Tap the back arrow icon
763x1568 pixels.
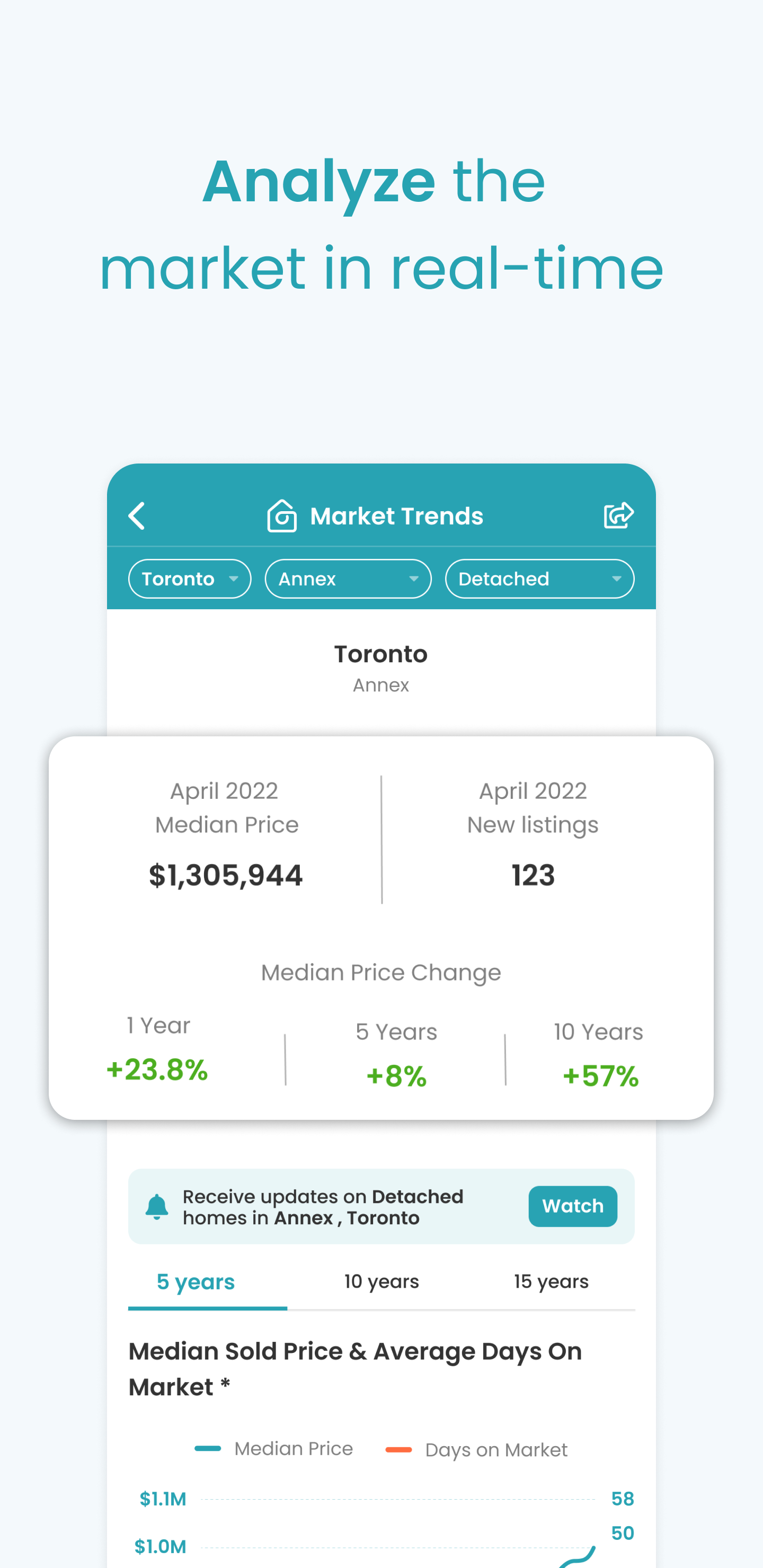136,516
